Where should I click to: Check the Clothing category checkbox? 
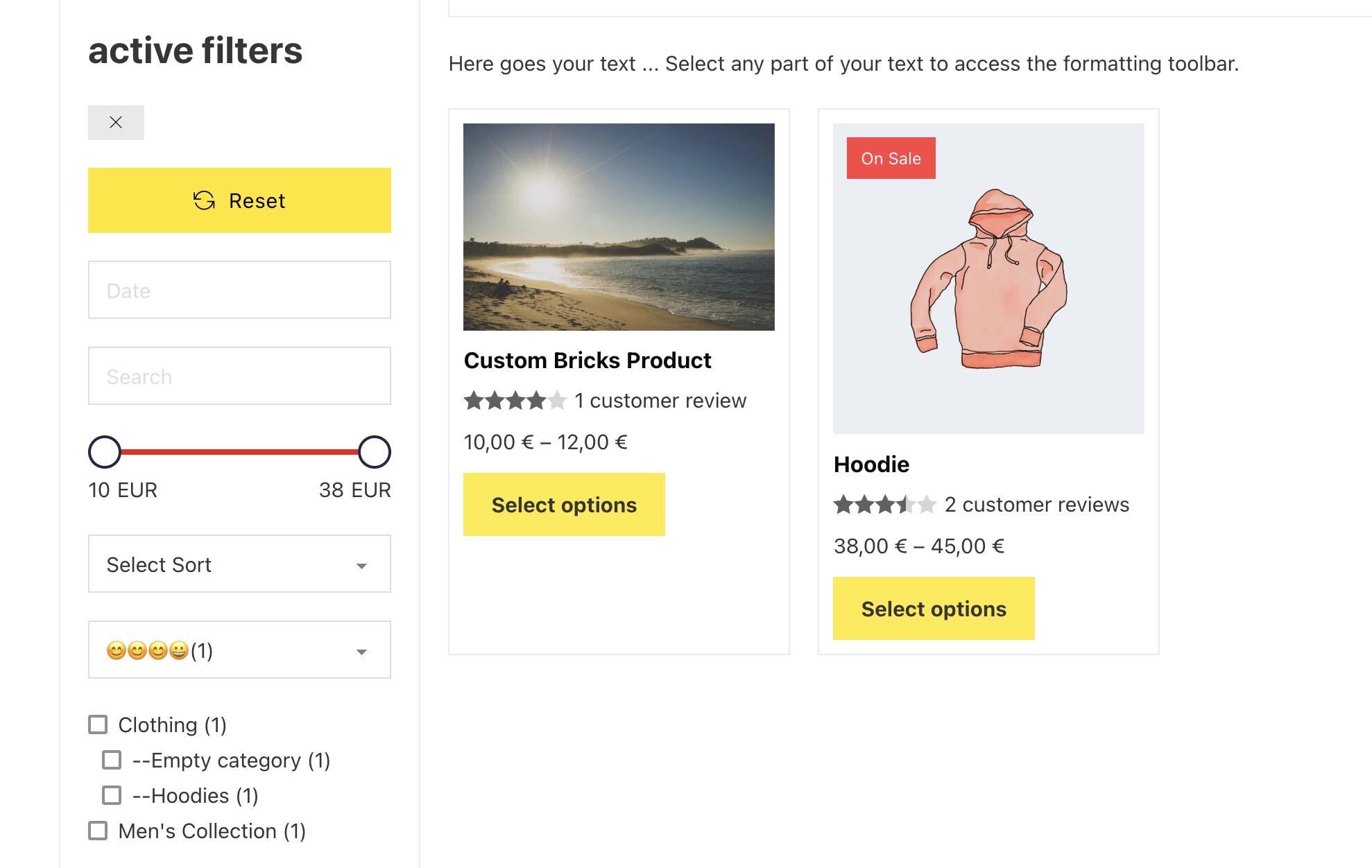[98, 724]
